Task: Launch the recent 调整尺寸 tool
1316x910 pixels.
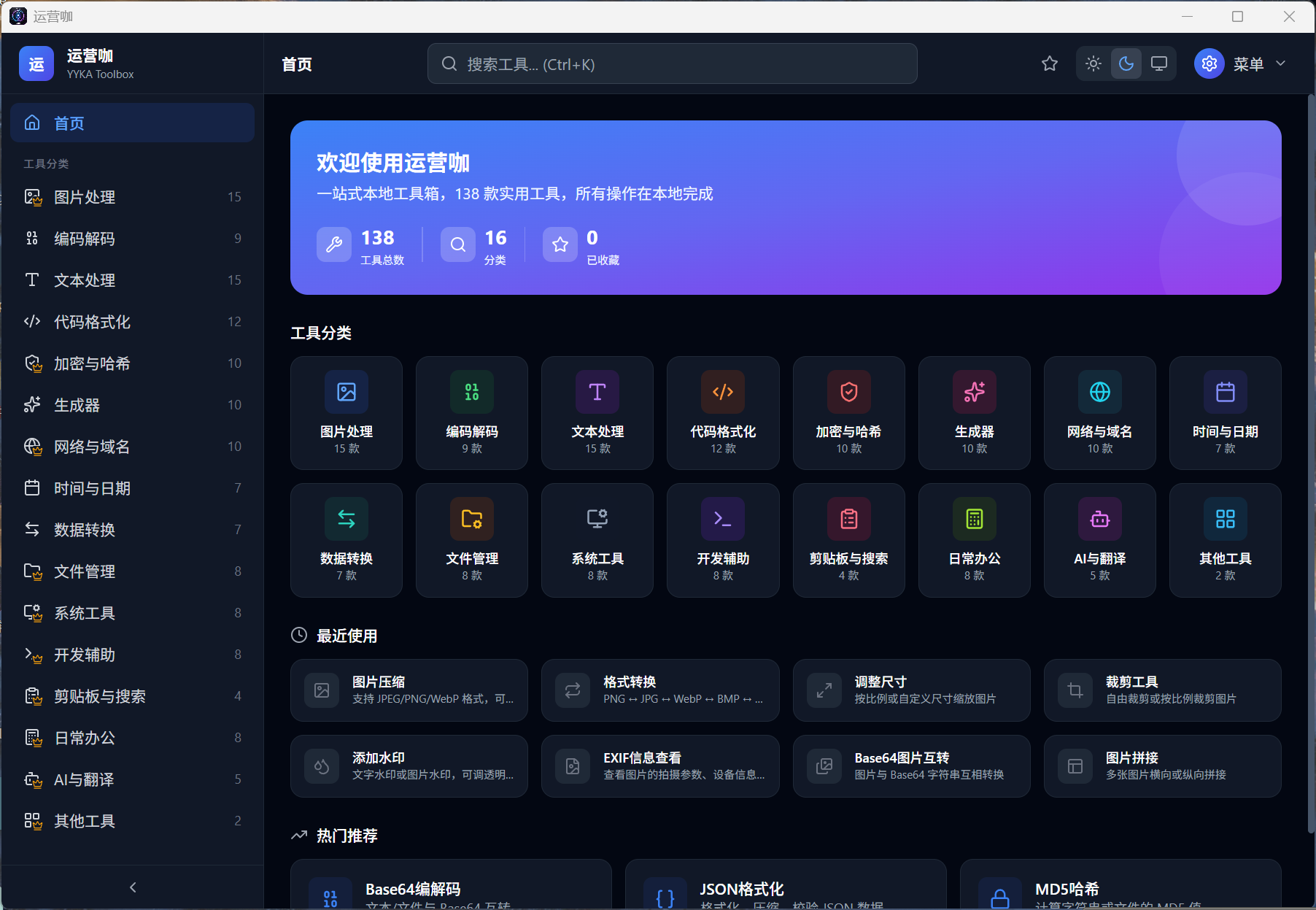Action: point(912,690)
